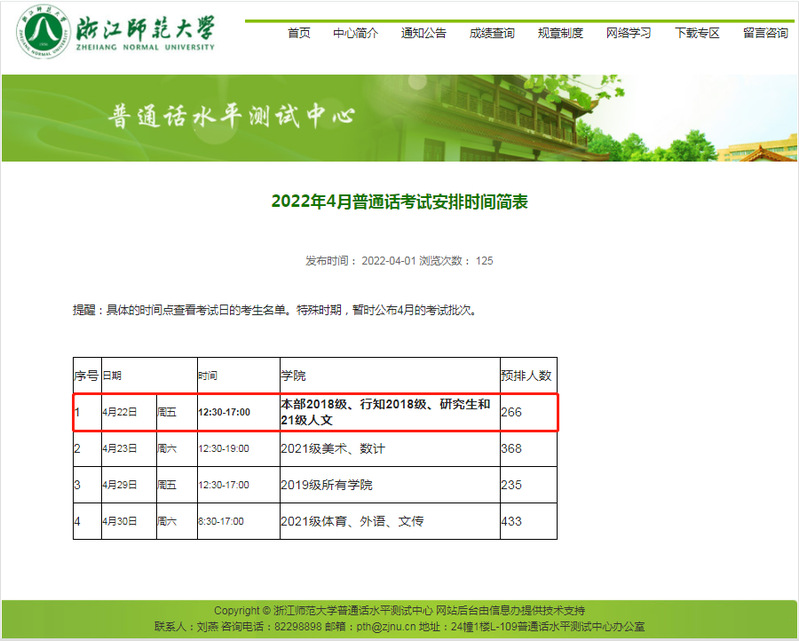Select the highlighted 本部2018级 row text
This screenshot has width=799, height=641.
tap(385, 412)
